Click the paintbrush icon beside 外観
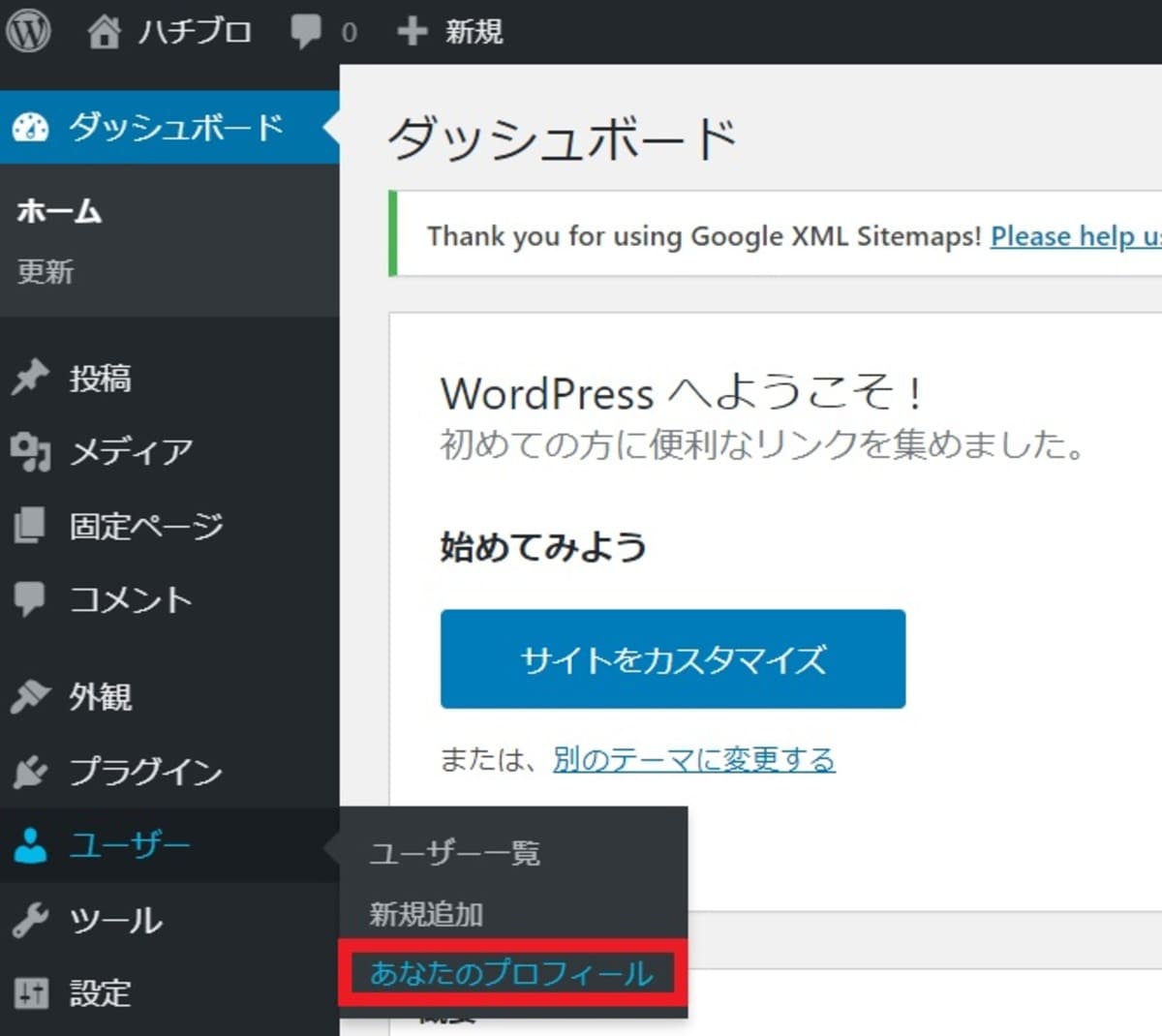 click(x=30, y=696)
